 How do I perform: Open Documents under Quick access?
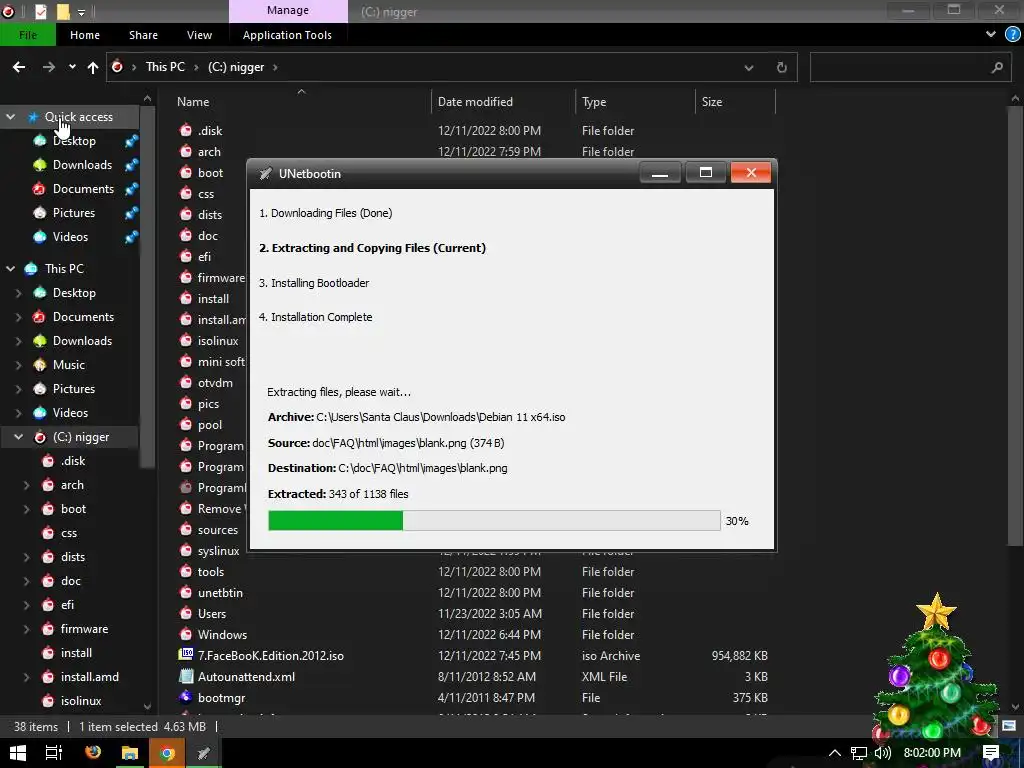click(x=83, y=189)
